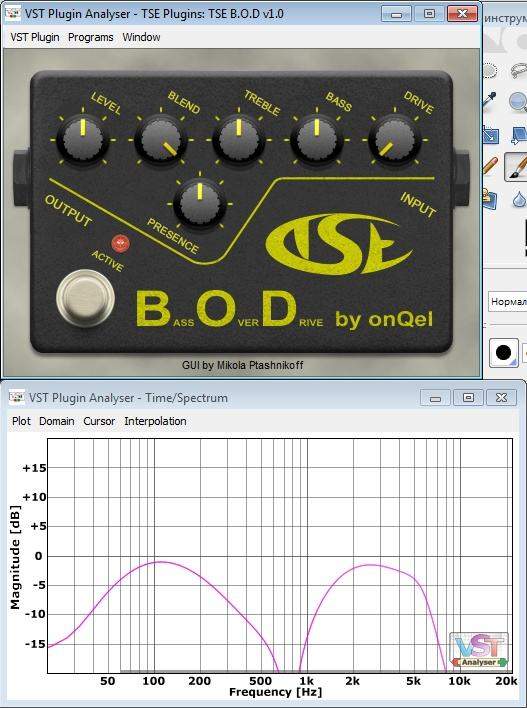Maximize the TSE B.O.D plugin window
Image resolution: width=527 pixels, height=708 pixels.
[429, 14]
